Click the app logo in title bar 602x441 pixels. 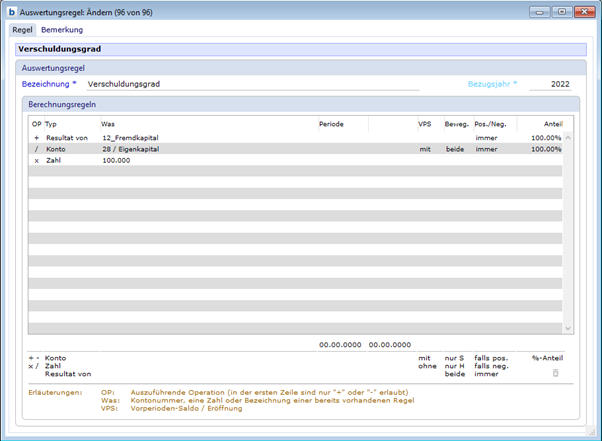pos(12,11)
